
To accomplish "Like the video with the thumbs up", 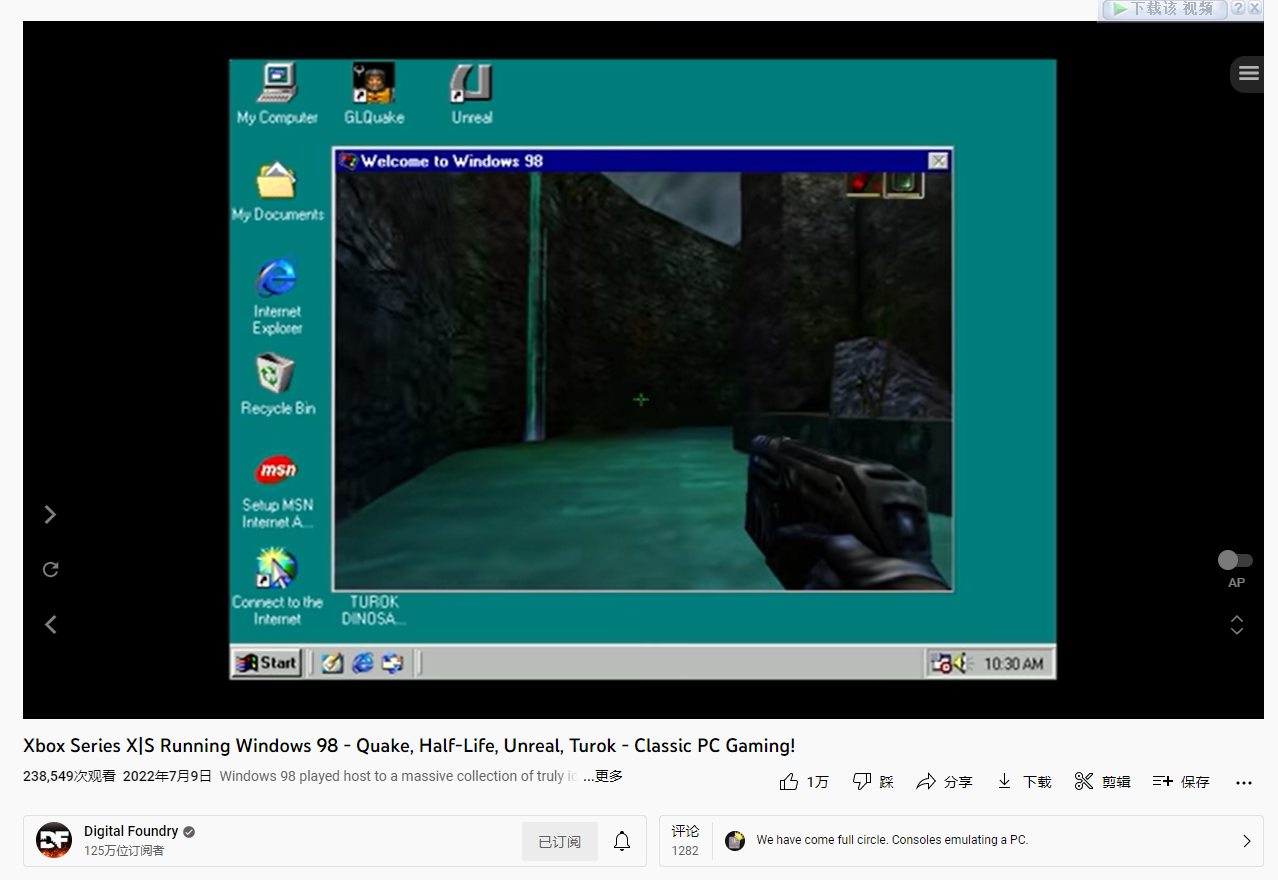I will [790, 781].
